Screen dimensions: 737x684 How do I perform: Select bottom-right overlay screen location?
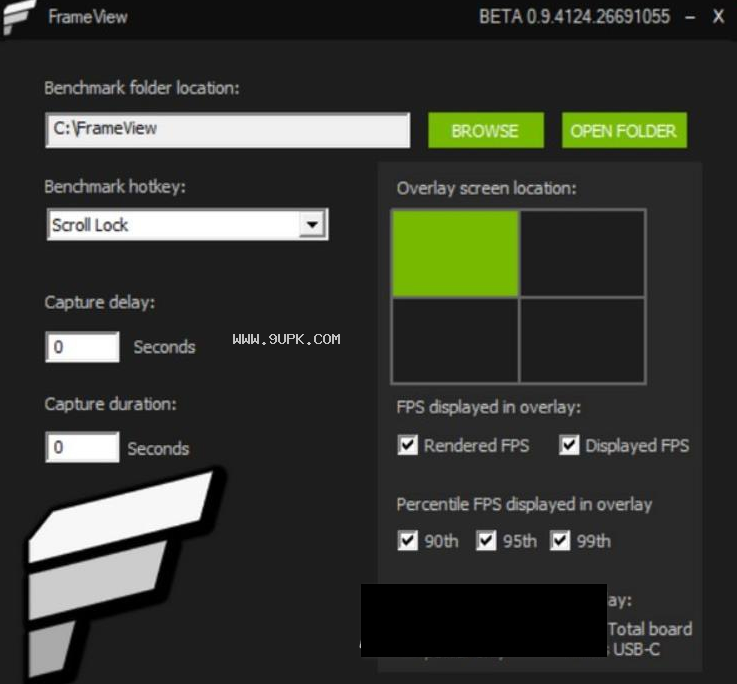tap(582, 340)
